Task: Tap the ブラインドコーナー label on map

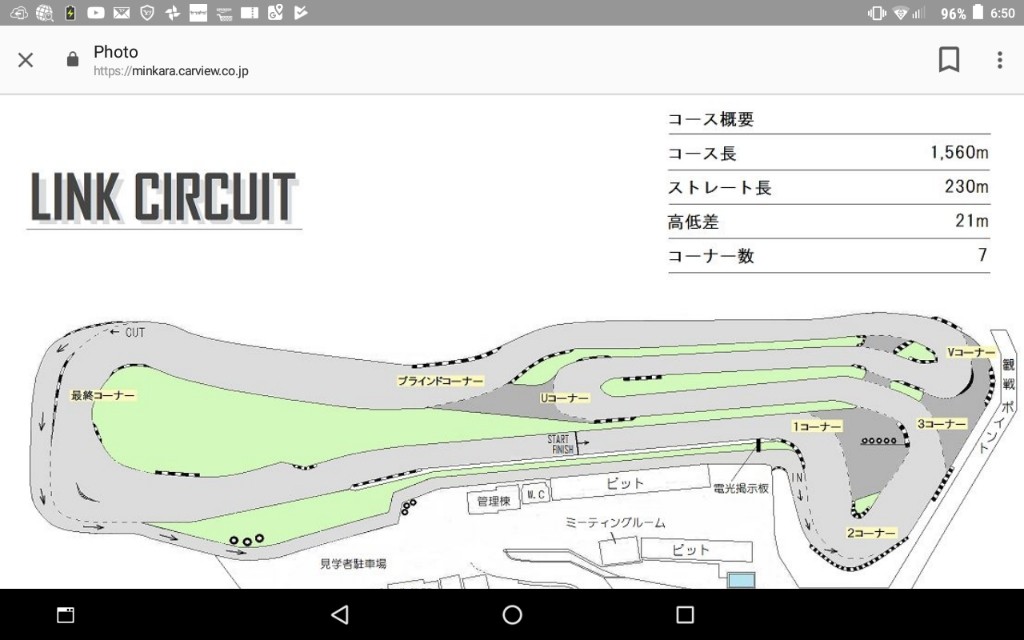Action: [440, 381]
